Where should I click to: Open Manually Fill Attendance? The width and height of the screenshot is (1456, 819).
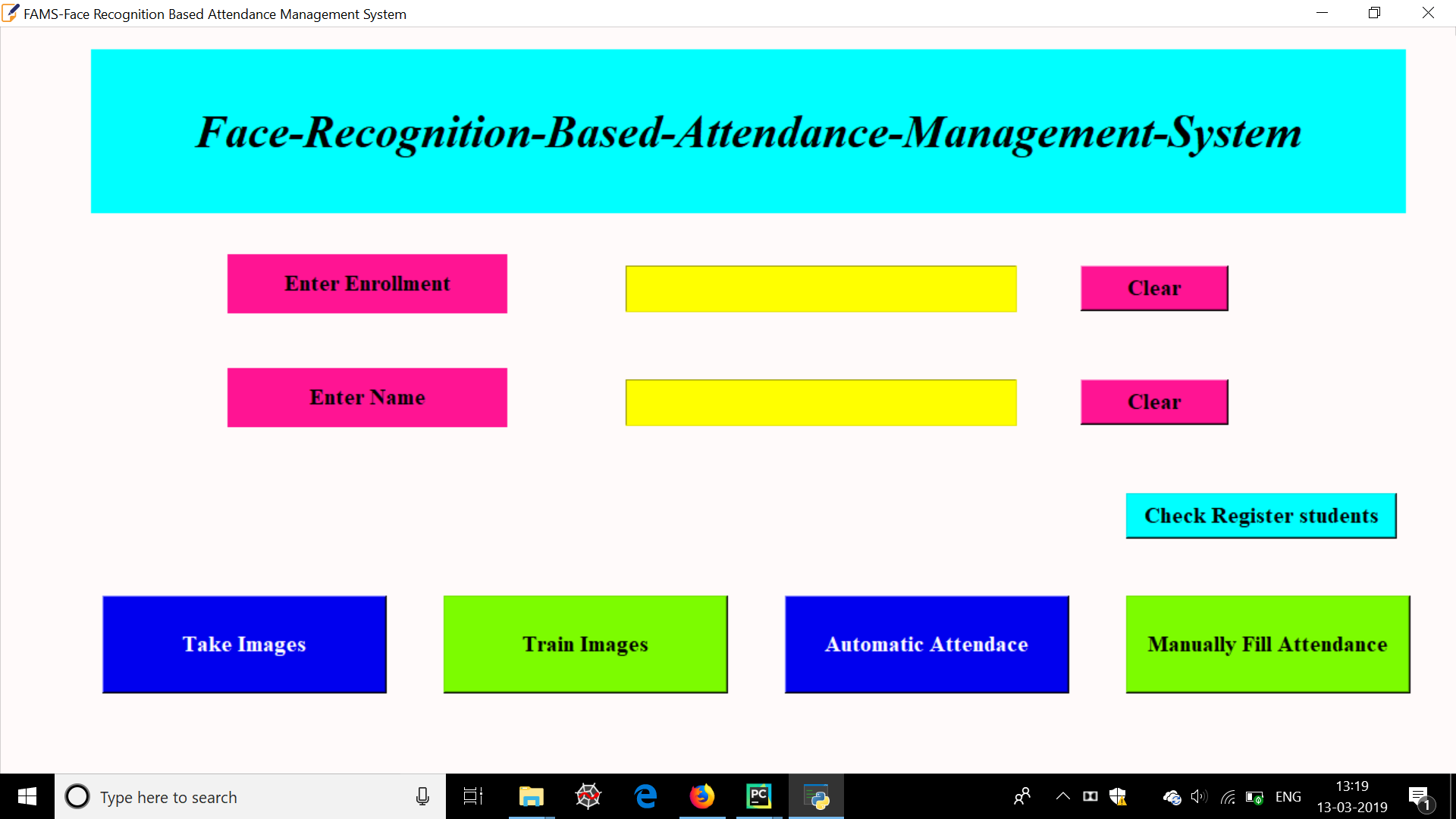click(x=1267, y=644)
